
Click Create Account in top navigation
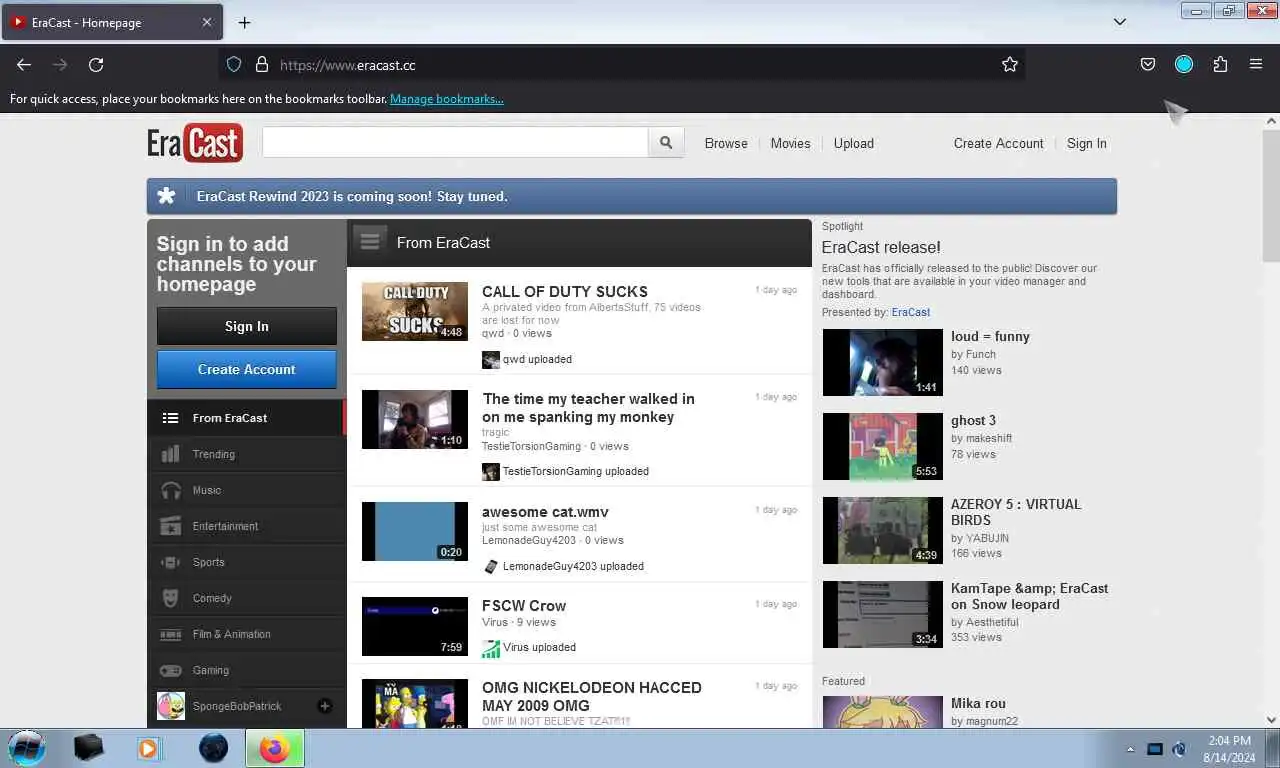tap(998, 143)
